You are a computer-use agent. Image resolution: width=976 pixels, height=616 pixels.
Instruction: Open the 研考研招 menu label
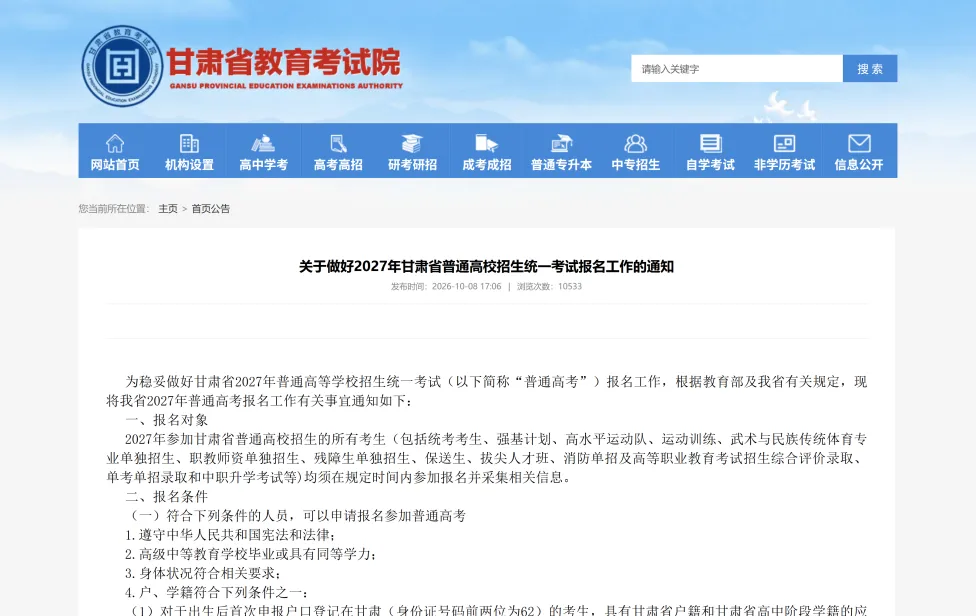tap(412, 165)
